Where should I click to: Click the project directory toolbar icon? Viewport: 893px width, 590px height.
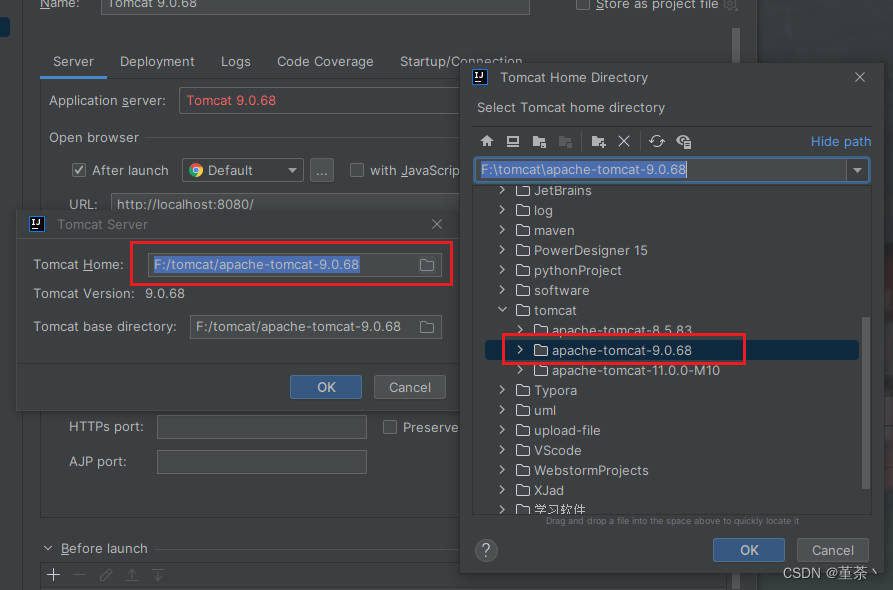(539, 141)
